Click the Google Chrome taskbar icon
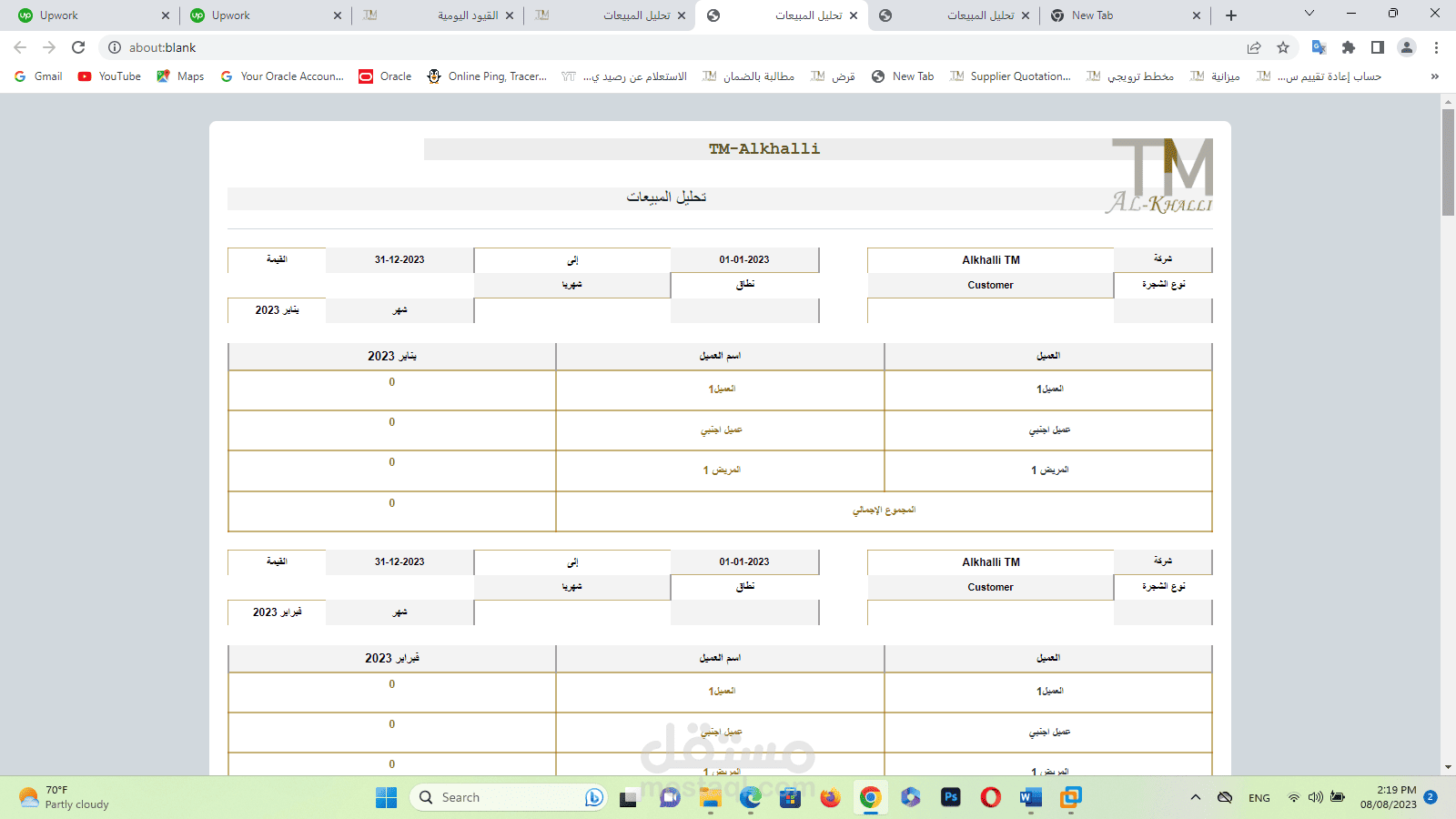Screen dimensions: 1456x819 (871, 797)
